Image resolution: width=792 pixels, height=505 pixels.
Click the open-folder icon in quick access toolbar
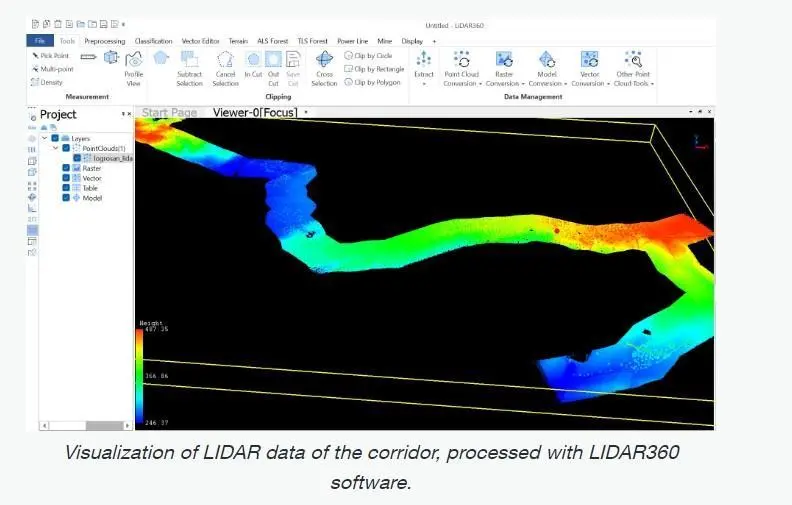(x=81, y=24)
